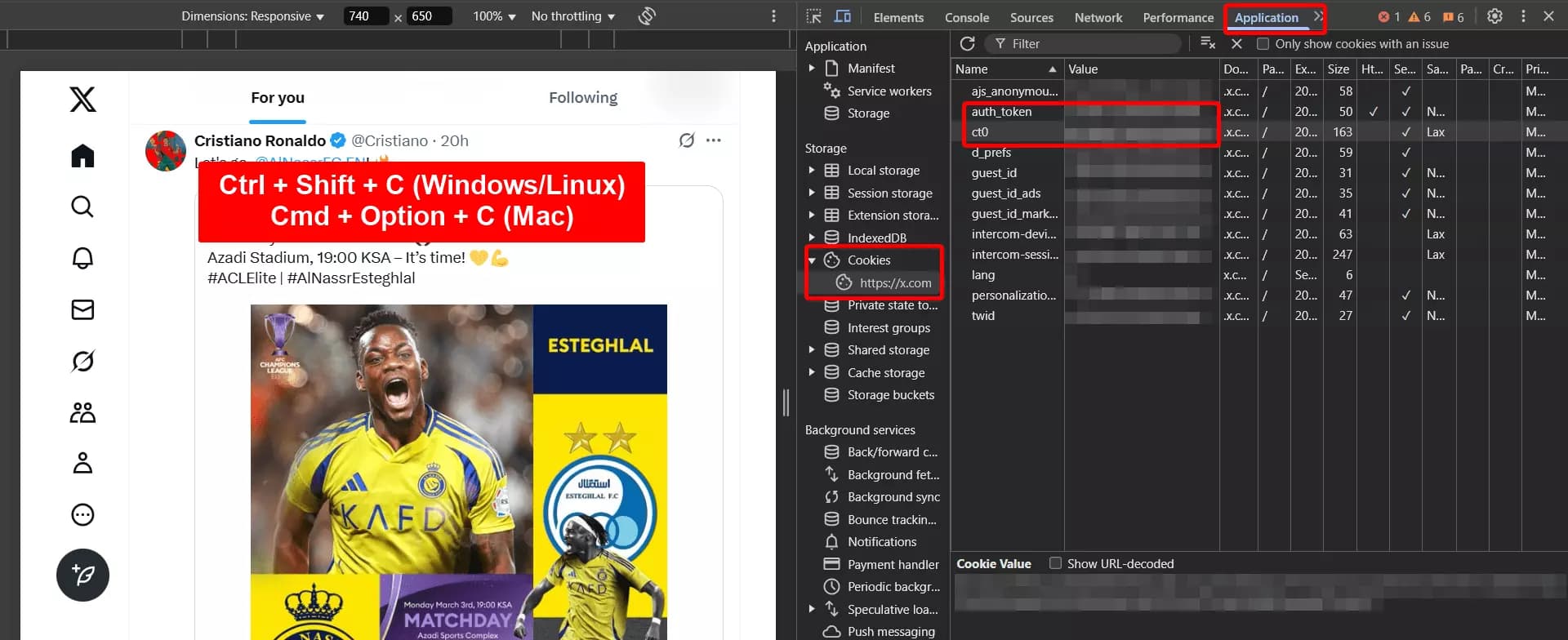This screenshot has height=640, width=1568.
Task: Compose a new post button
Action: pyautogui.click(x=82, y=575)
